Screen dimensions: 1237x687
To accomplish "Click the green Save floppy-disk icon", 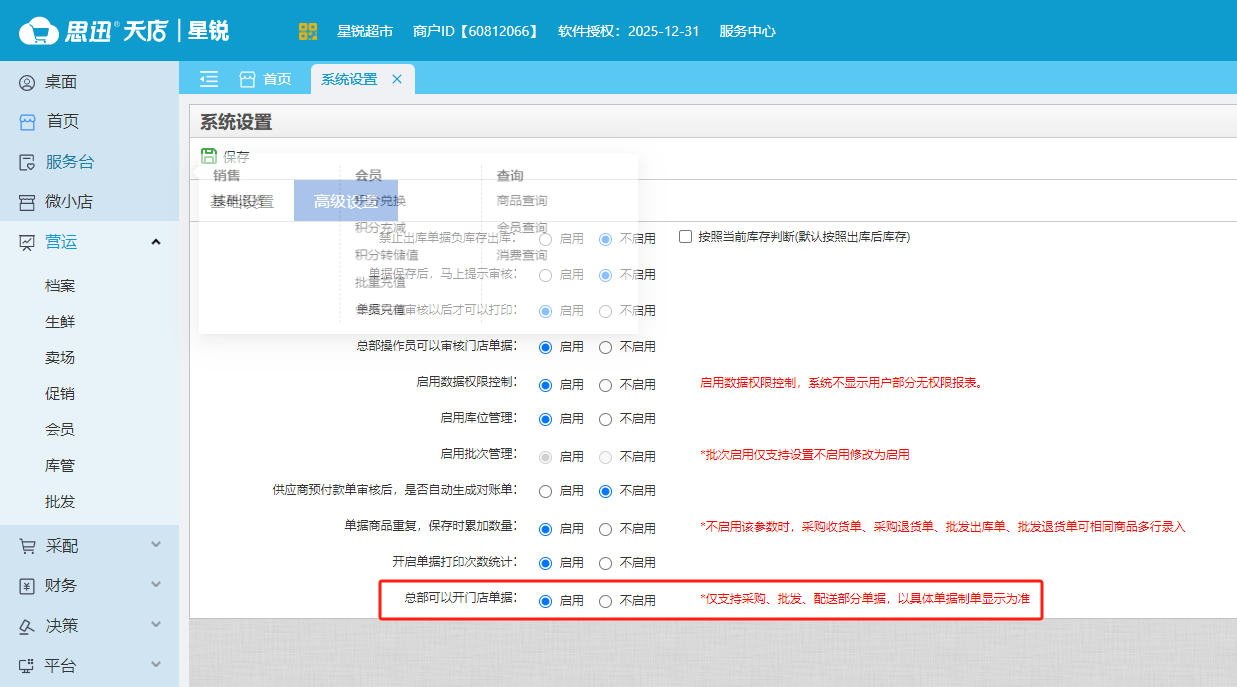I will [209, 156].
